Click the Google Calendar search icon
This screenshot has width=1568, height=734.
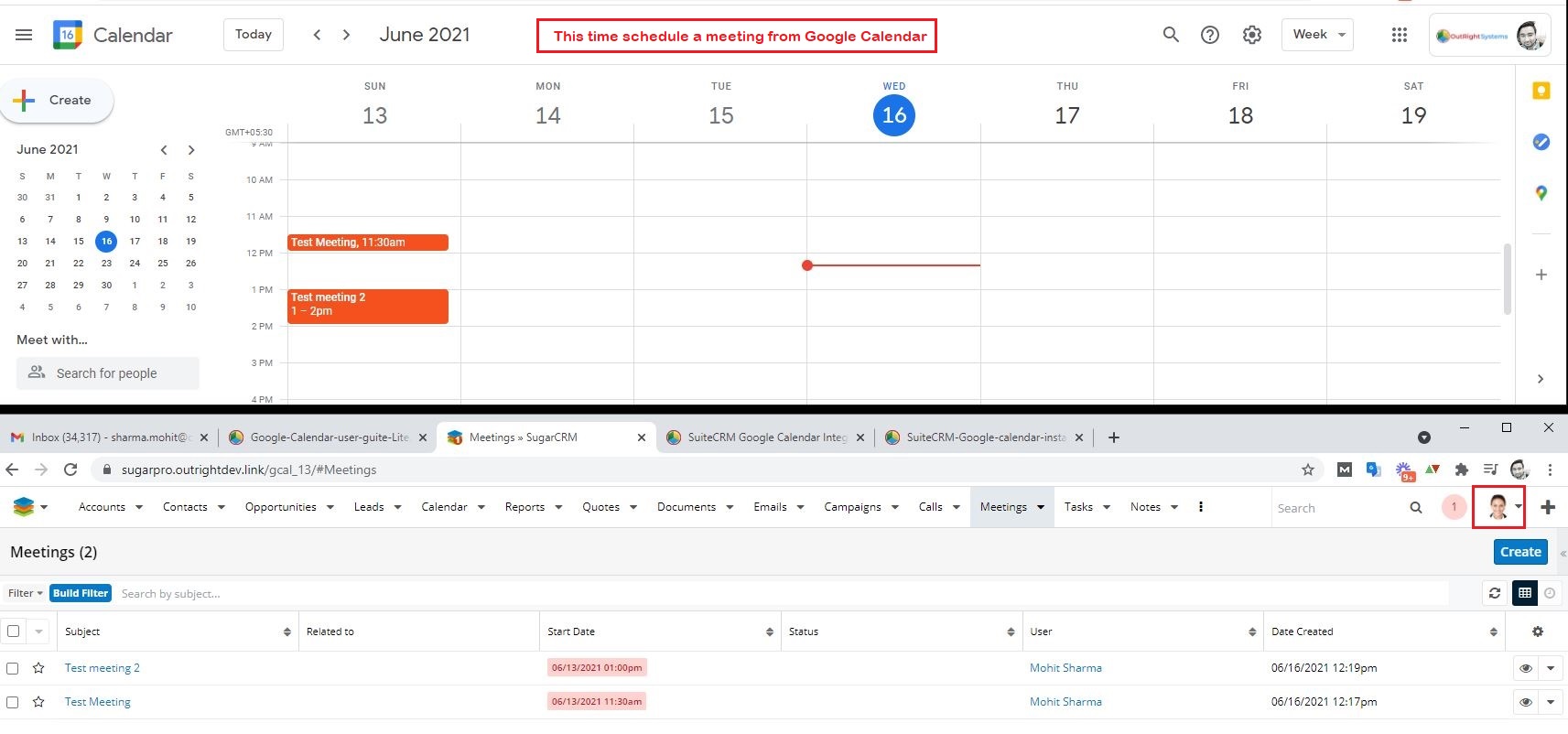tap(1171, 35)
